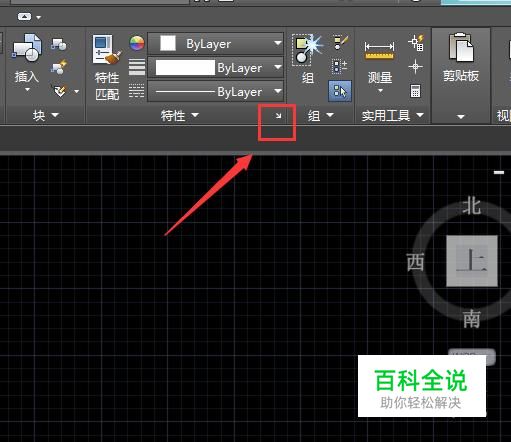This screenshot has height=442, width=511.
Task: Click the Group Edit add/remove icon
Action: (340, 66)
